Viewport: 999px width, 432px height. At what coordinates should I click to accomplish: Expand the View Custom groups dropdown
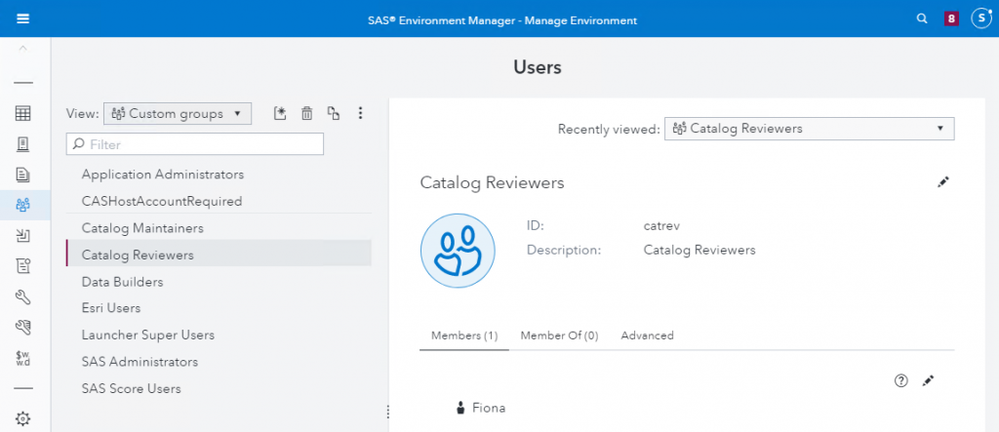tap(178, 114)
